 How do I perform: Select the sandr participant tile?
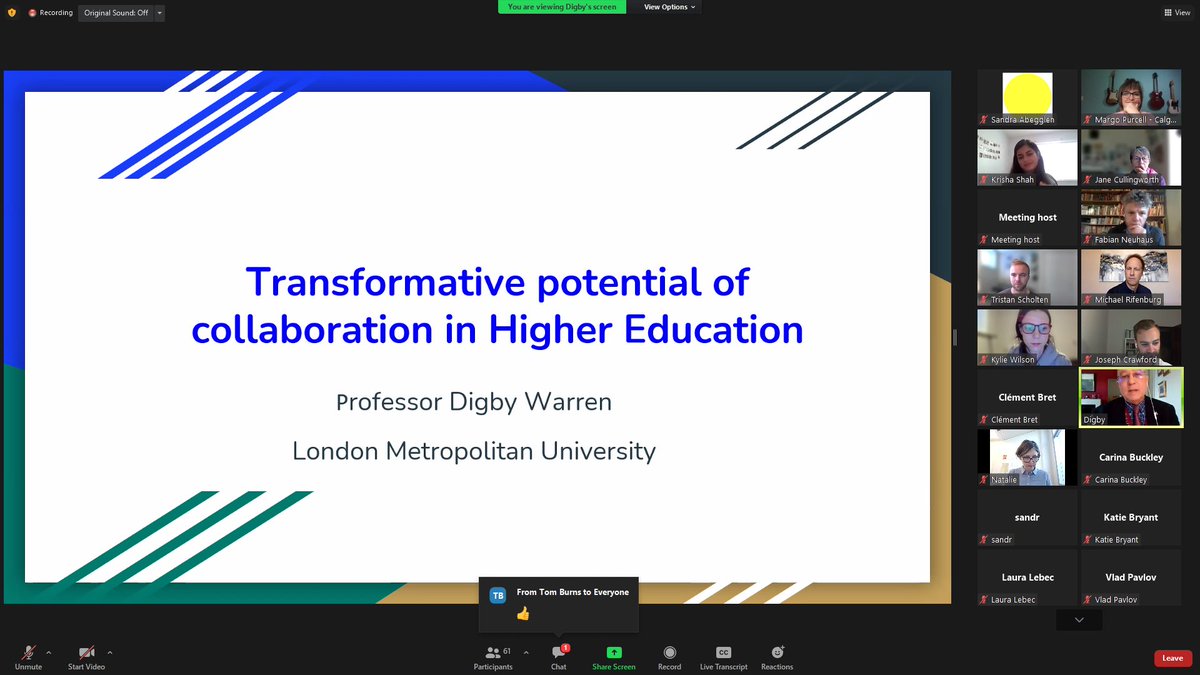tap(1027, 518)
